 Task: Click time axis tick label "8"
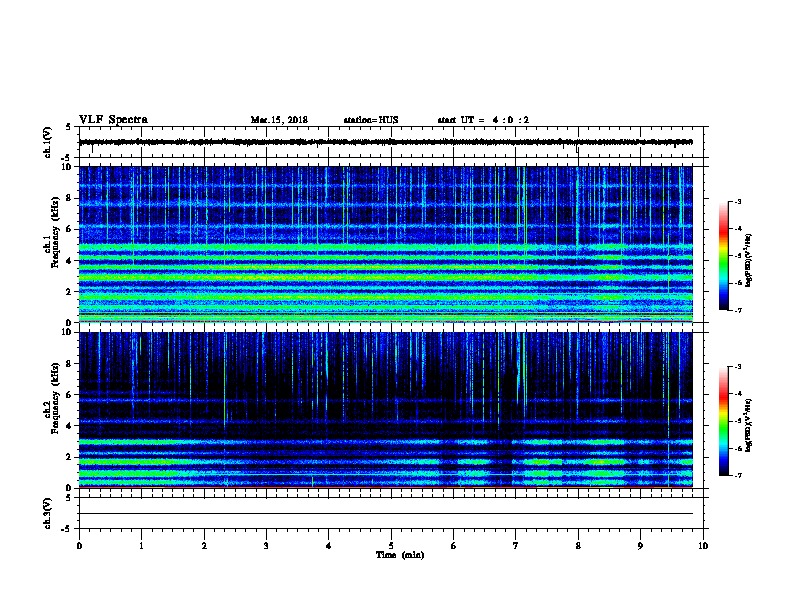click(x=578, y=546)
